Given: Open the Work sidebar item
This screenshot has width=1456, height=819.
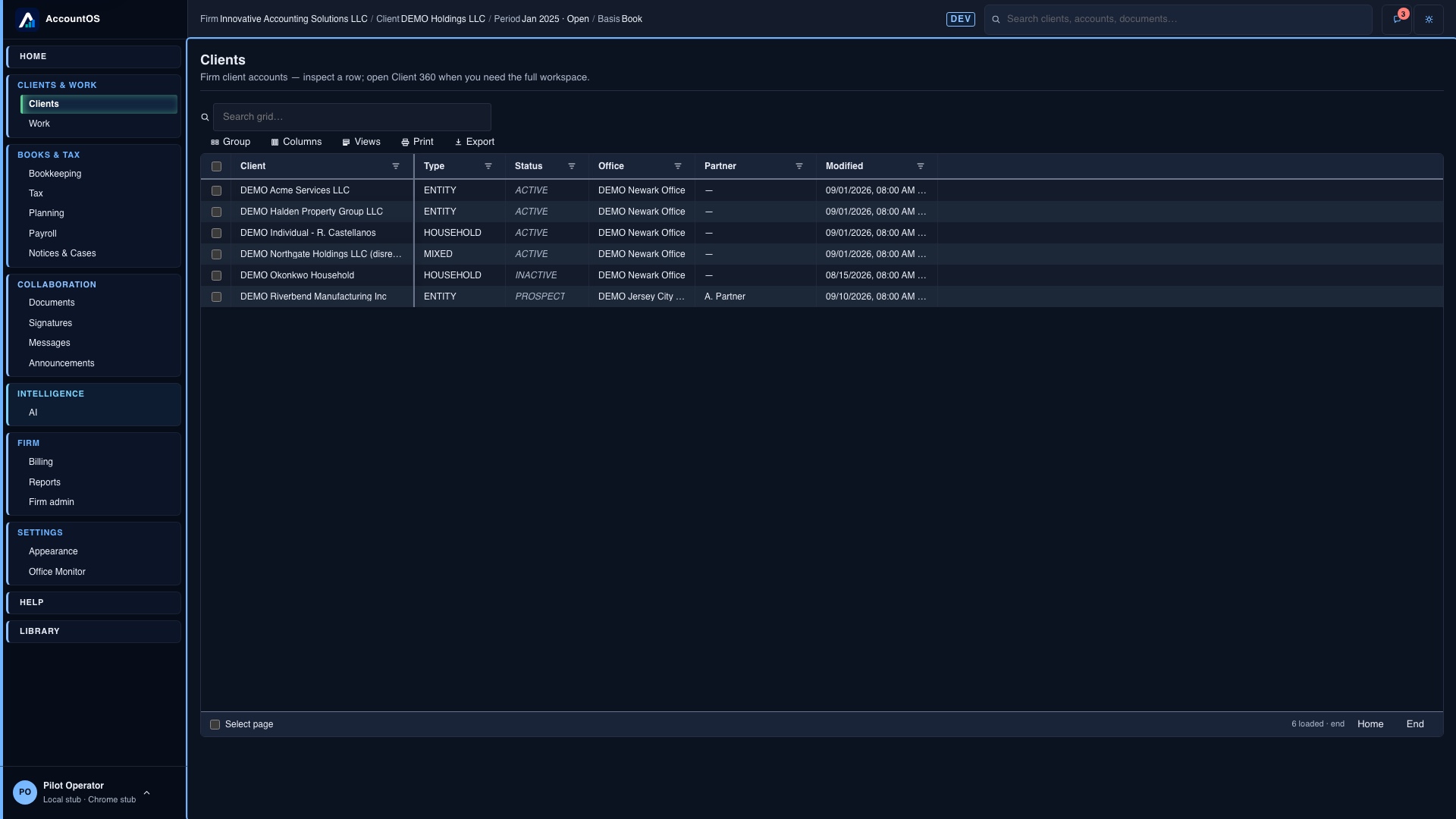Looking at the screenshot, I should coord(39,124).
